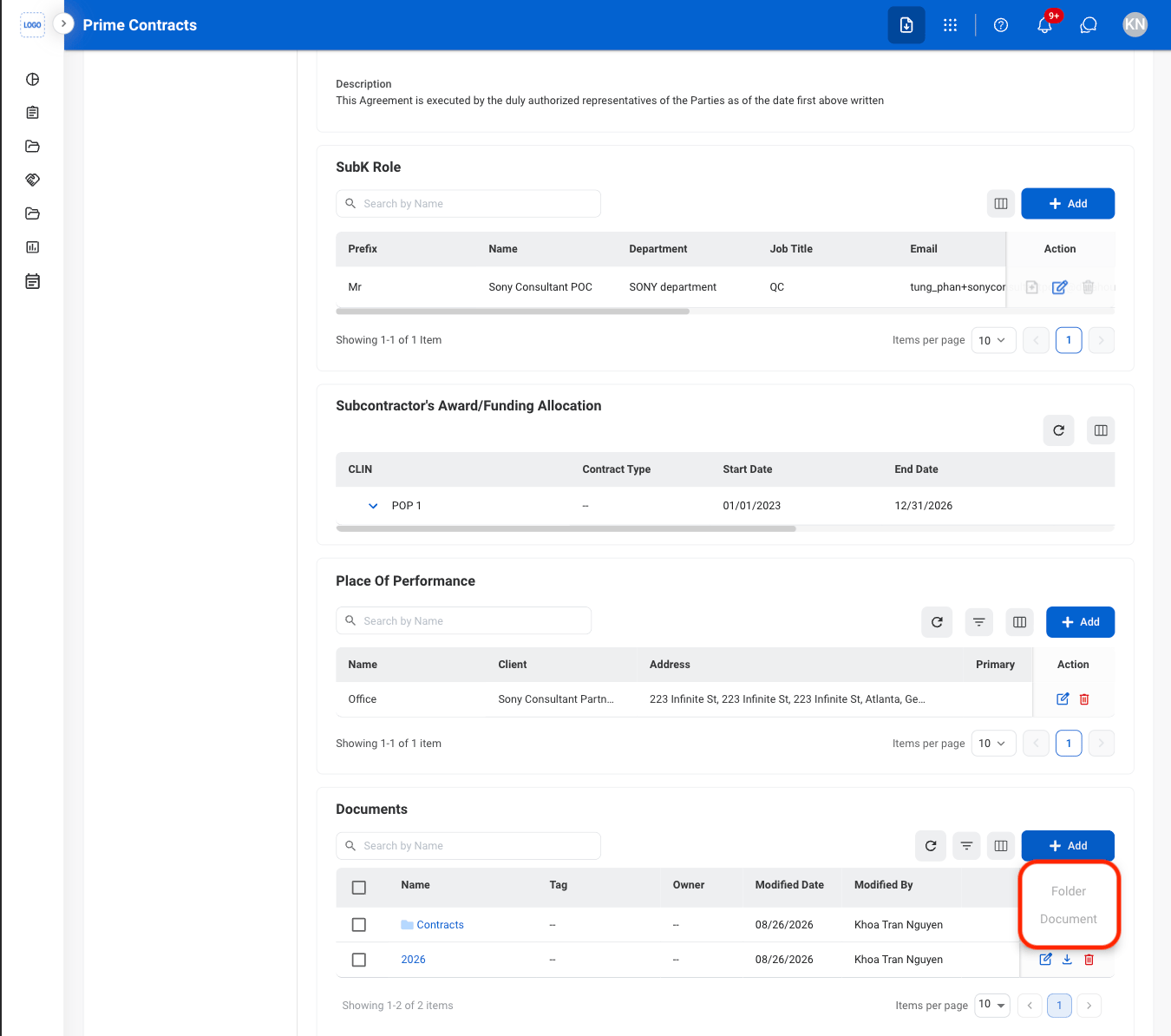Click Add button in SubK Role section
The width and height of the screenshot is (1171, 1036).
1068,204
